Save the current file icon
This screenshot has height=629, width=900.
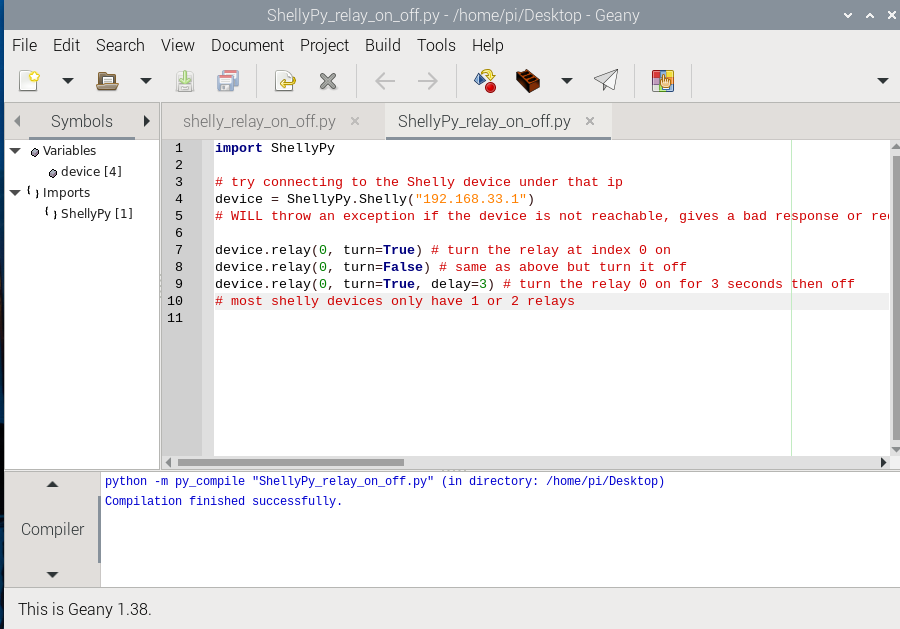tap(185, 81)
